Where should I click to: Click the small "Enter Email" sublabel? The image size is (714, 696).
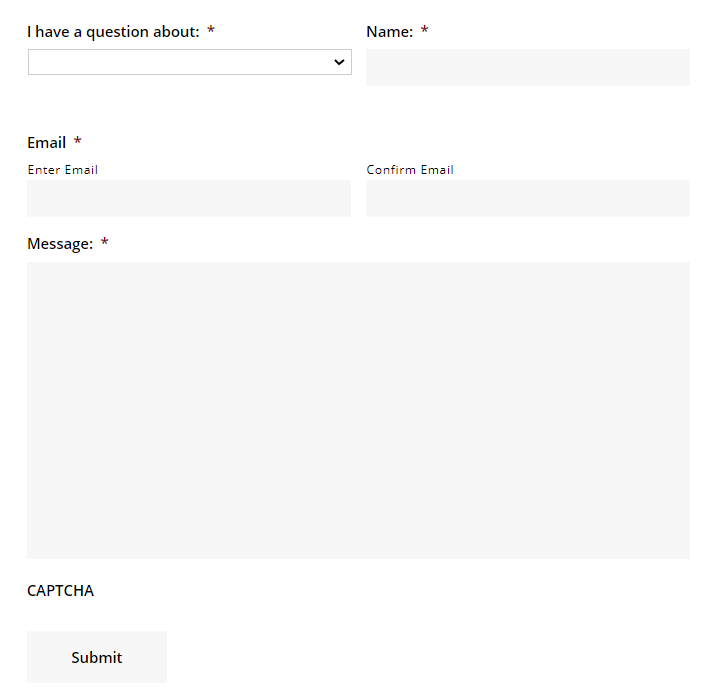pyautogui.click(x=62, y=170)
